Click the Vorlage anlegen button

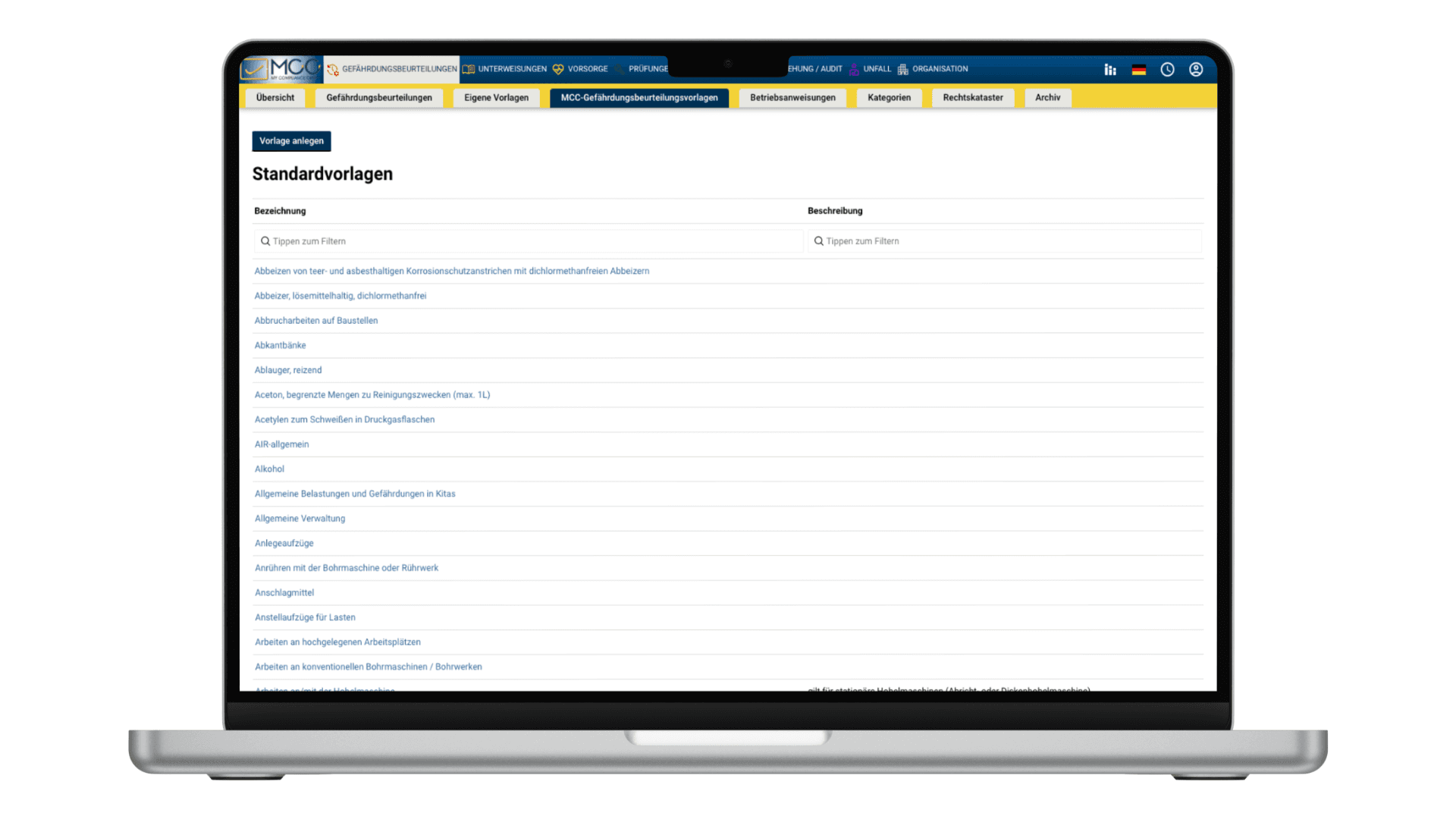292,141
